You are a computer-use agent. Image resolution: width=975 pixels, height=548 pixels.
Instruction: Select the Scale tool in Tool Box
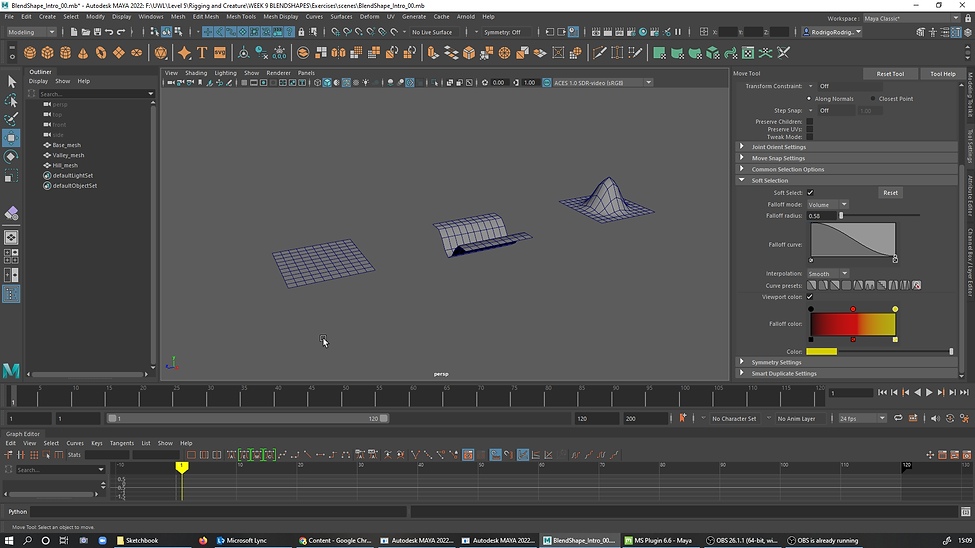point(11,176)
